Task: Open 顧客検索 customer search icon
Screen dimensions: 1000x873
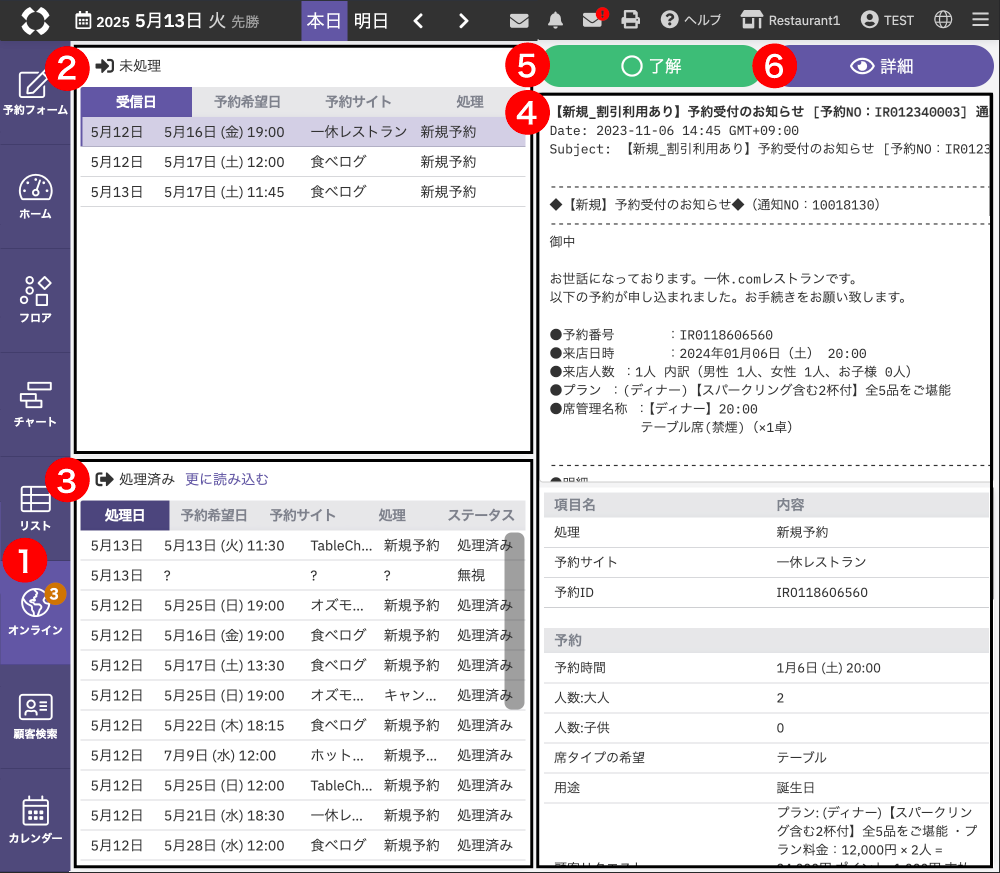Action: point(34,716)
